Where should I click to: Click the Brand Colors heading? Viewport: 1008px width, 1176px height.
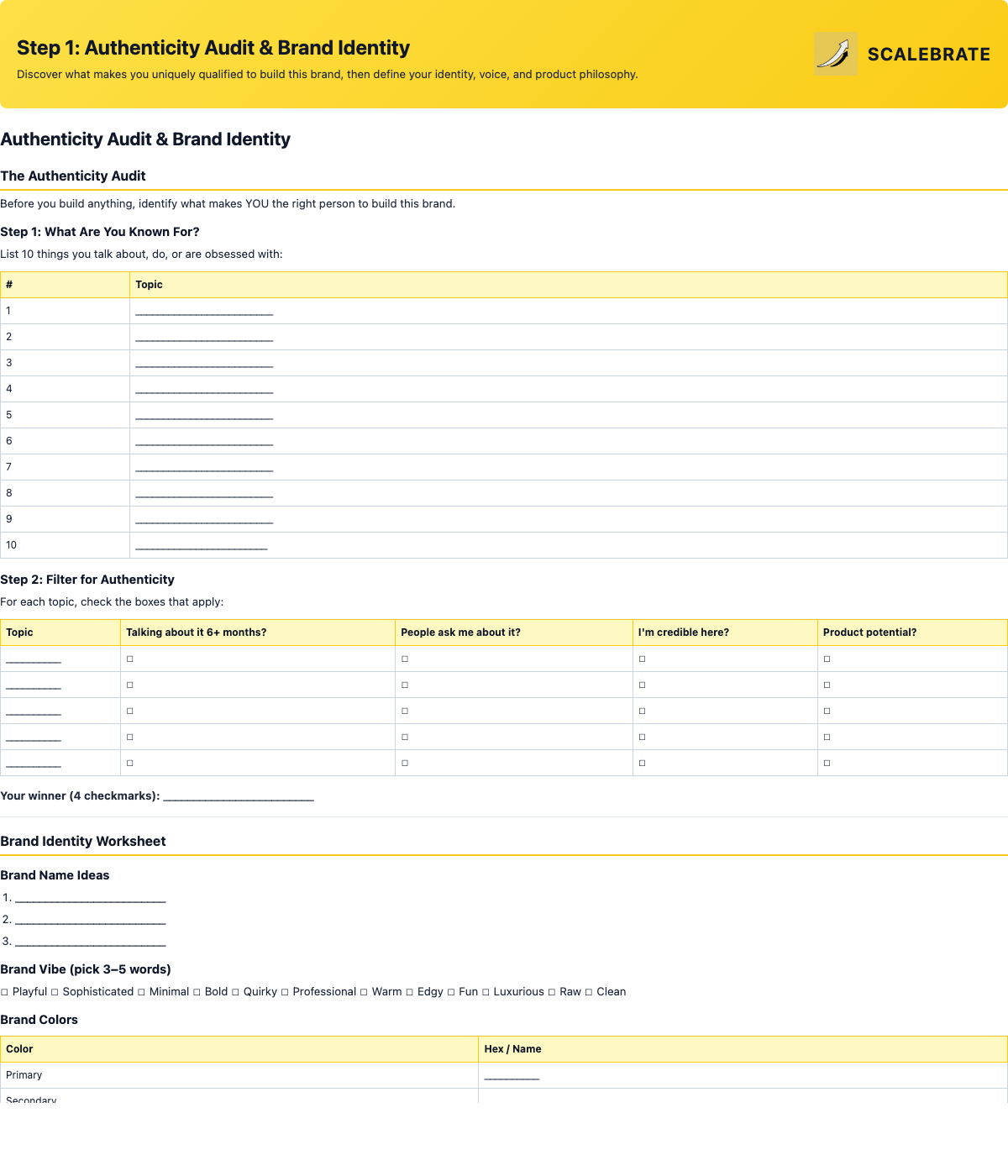pyautogui.click(x=39, y=1020)
